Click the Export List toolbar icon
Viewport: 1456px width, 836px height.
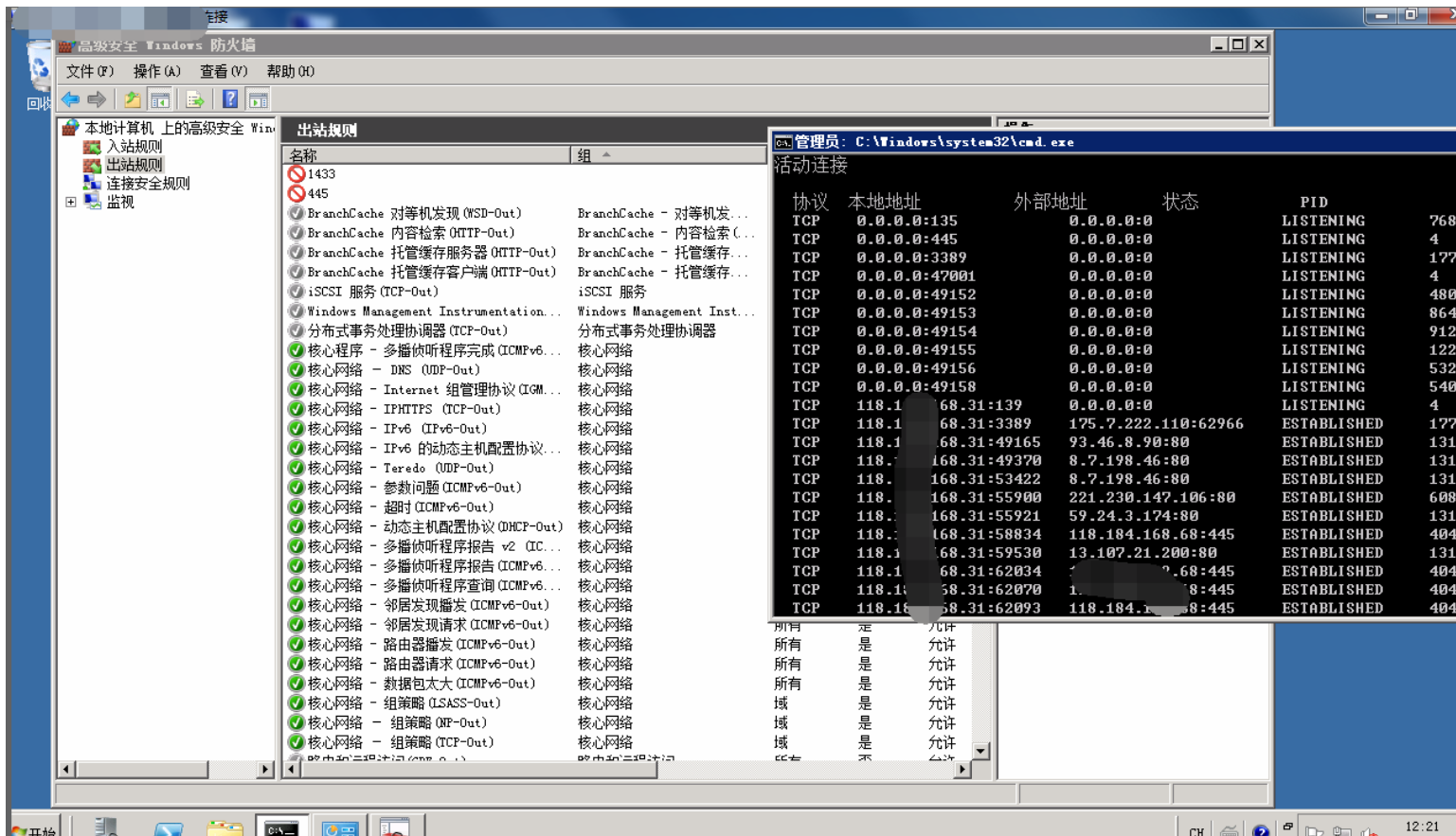tap(195, 99)
